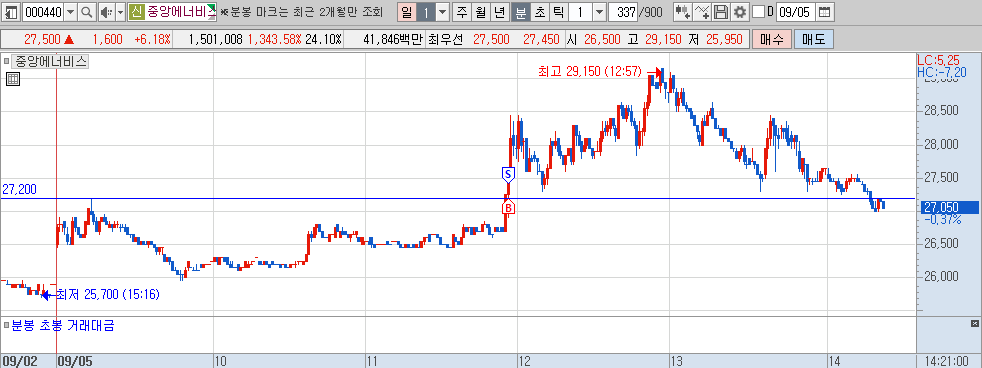Click the speaker sound alert icon
This screenshot has width=982, height=368.
(x=106, y=12)
